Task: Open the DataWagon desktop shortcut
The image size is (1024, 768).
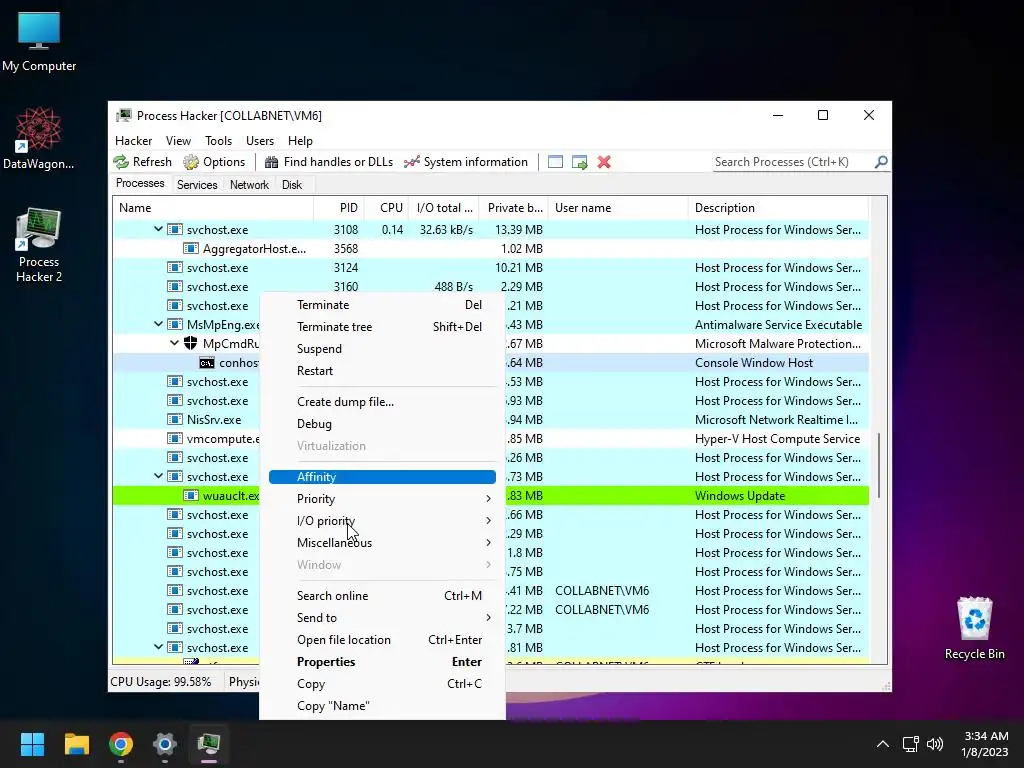Action: click(39, 138)
